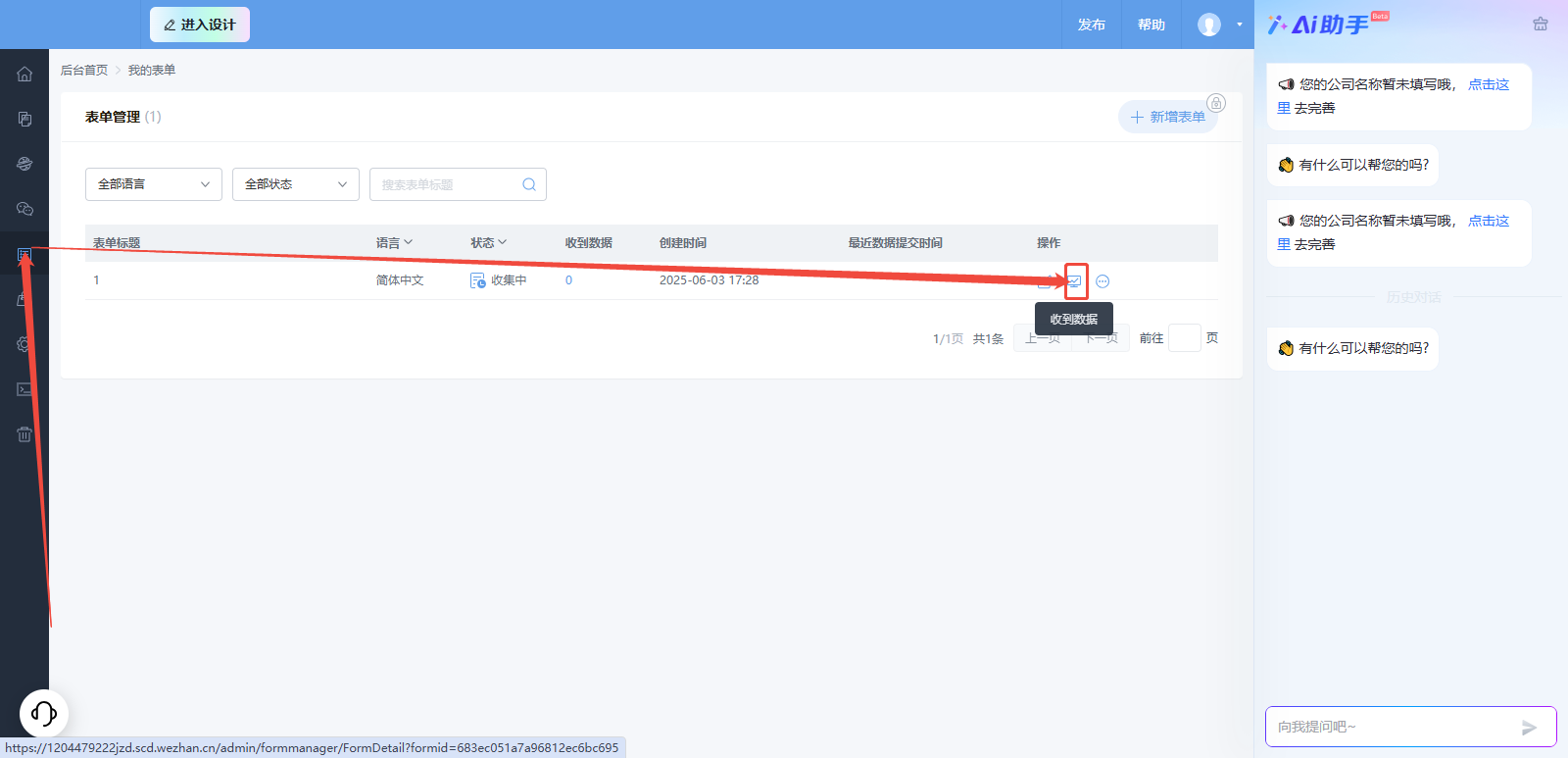Focus the 向我提问吧 AI input field
This screenshot has width=1568, height=758.
tap(1411, 727)
